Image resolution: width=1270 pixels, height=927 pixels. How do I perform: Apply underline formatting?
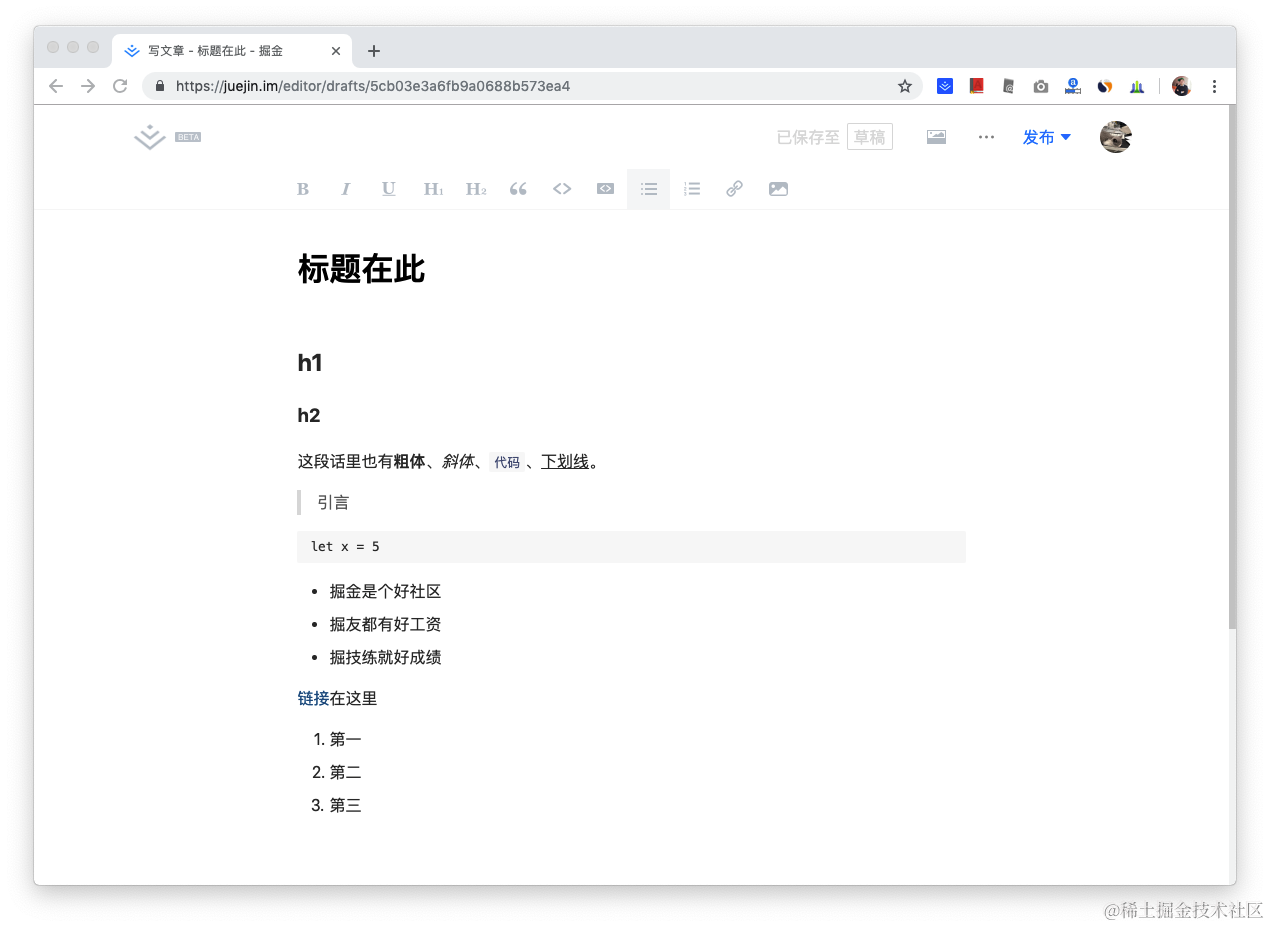coord(388,188)
